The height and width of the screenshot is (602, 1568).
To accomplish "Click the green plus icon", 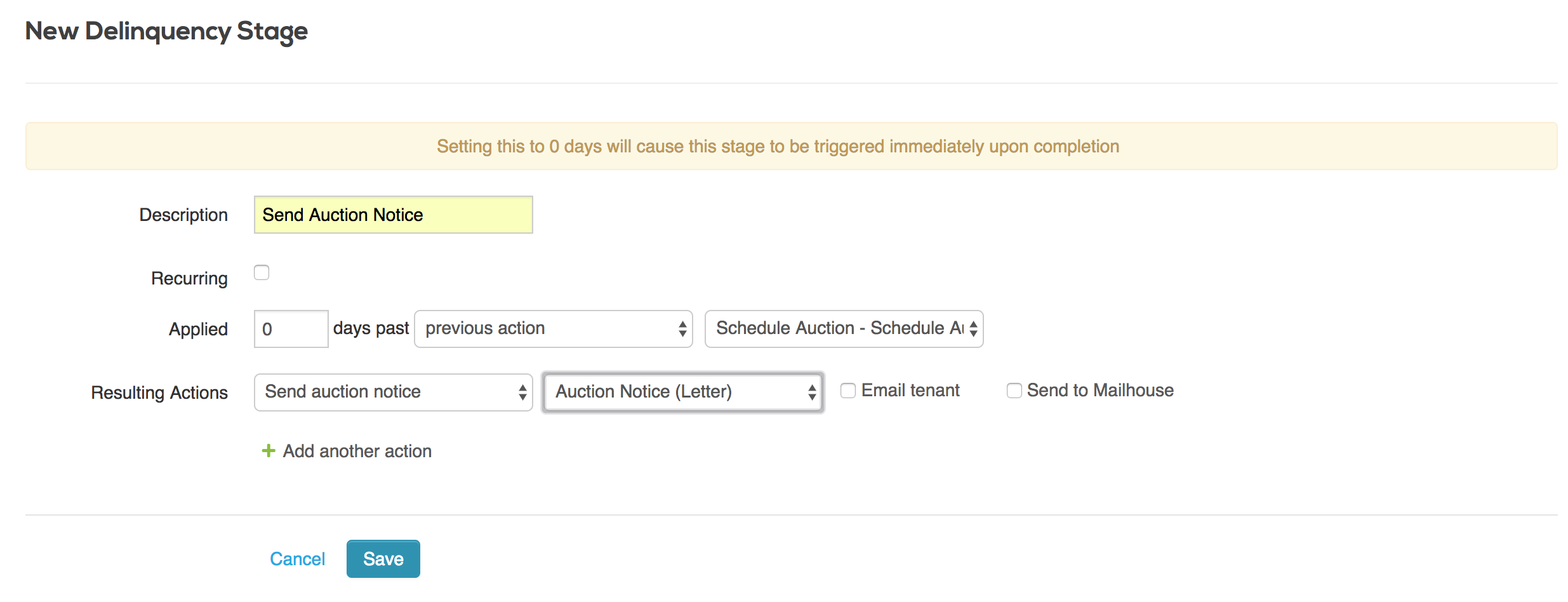I will point(269,451).
